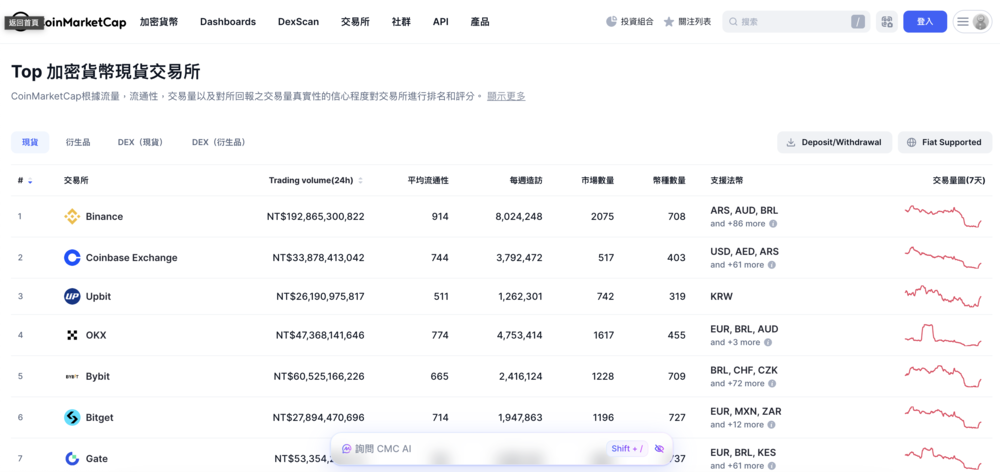Click the Bybit logo icon
The height and width of the screenshot is (472, 1000).
[72, 376]
